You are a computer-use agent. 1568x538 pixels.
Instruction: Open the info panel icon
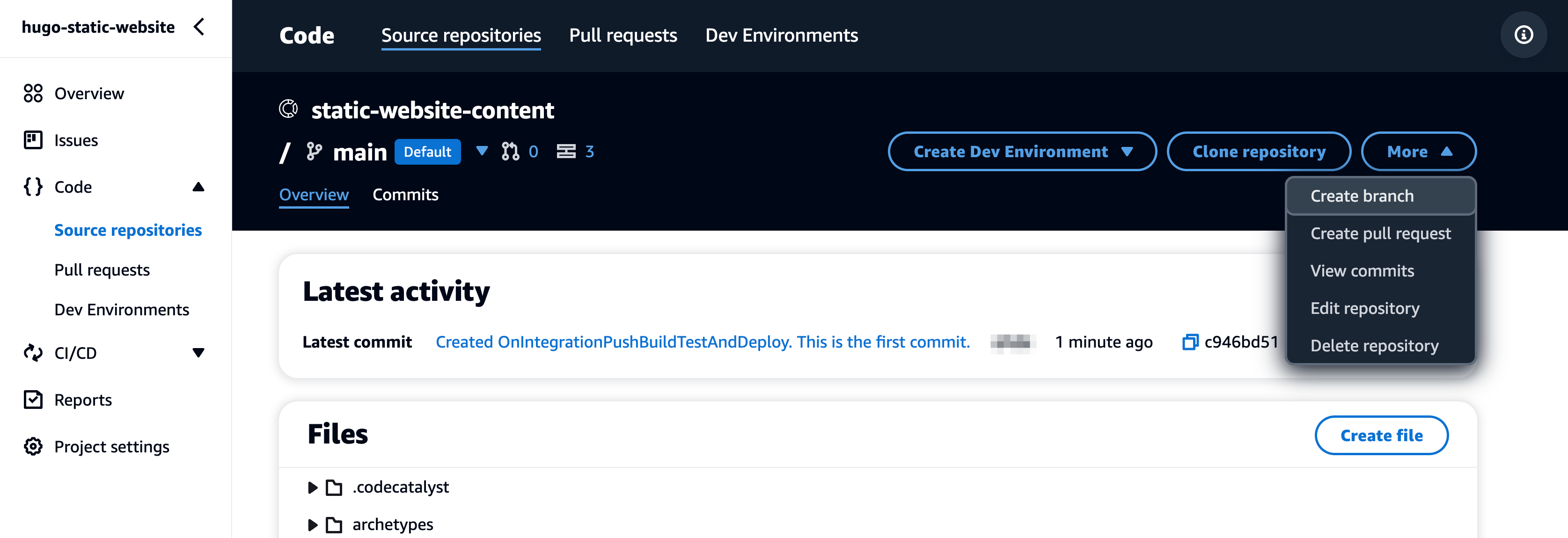(1524, 35)
